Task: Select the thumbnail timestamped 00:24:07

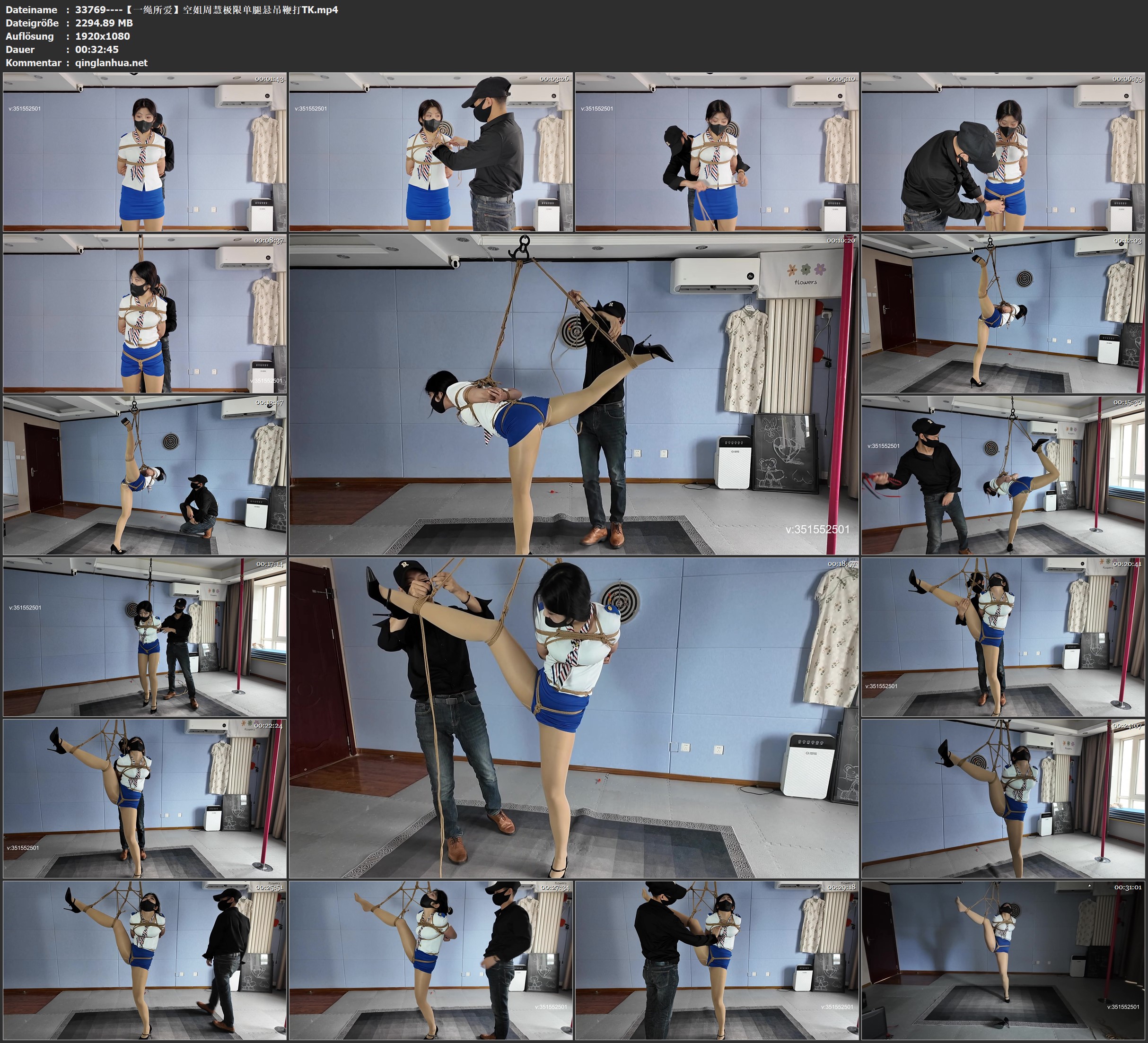Action: [1003, 799]
